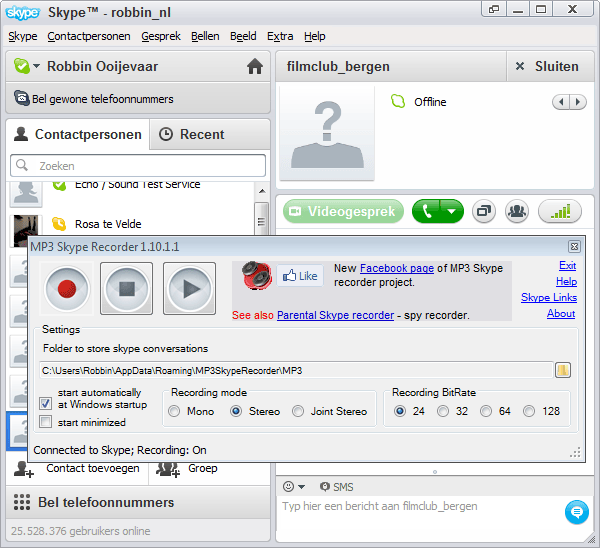Open the recorder Help link
This screenshot has width=600, height=548.
(566, 282)
